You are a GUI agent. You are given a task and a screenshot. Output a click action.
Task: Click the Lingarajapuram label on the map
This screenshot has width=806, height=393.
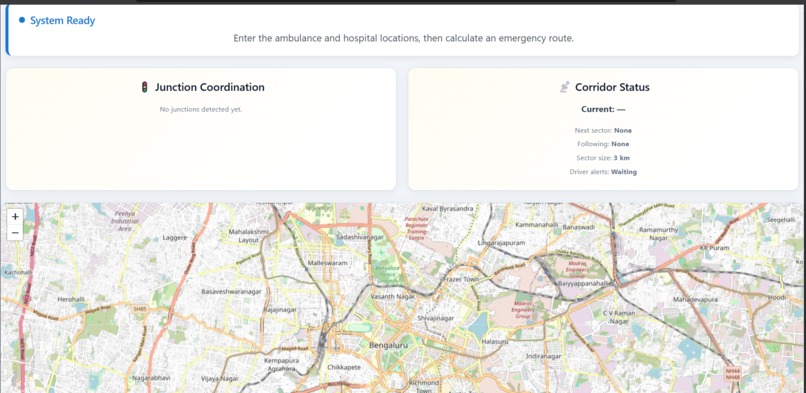(501, 242)
